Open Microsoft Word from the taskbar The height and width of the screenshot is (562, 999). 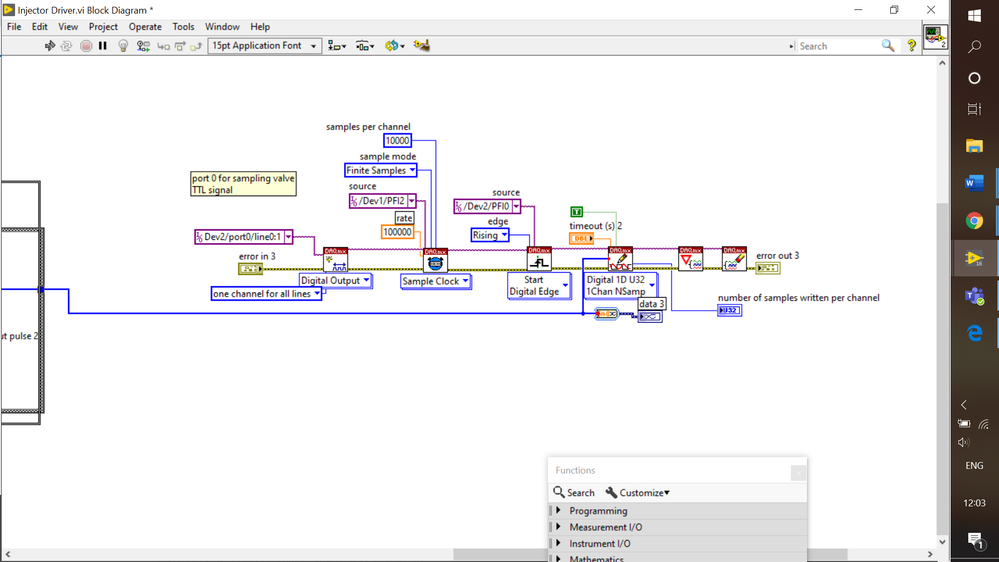[974, 184]
